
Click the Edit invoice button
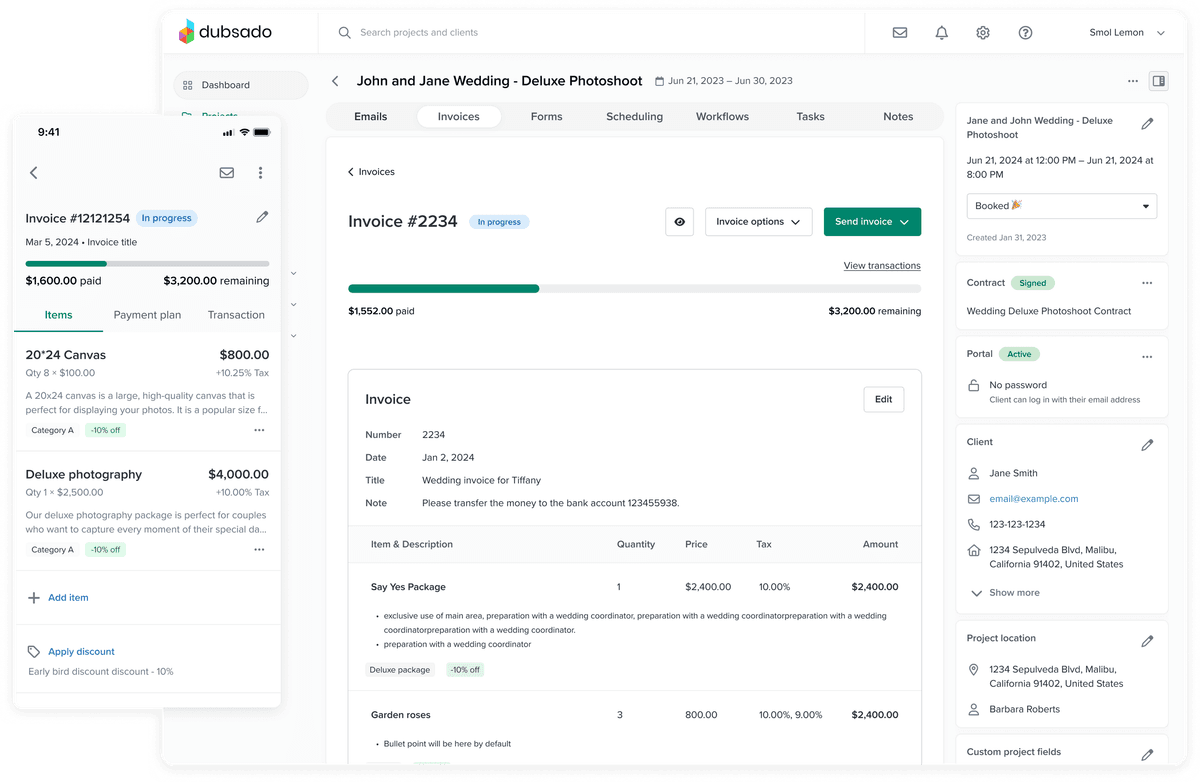(884, 400)
